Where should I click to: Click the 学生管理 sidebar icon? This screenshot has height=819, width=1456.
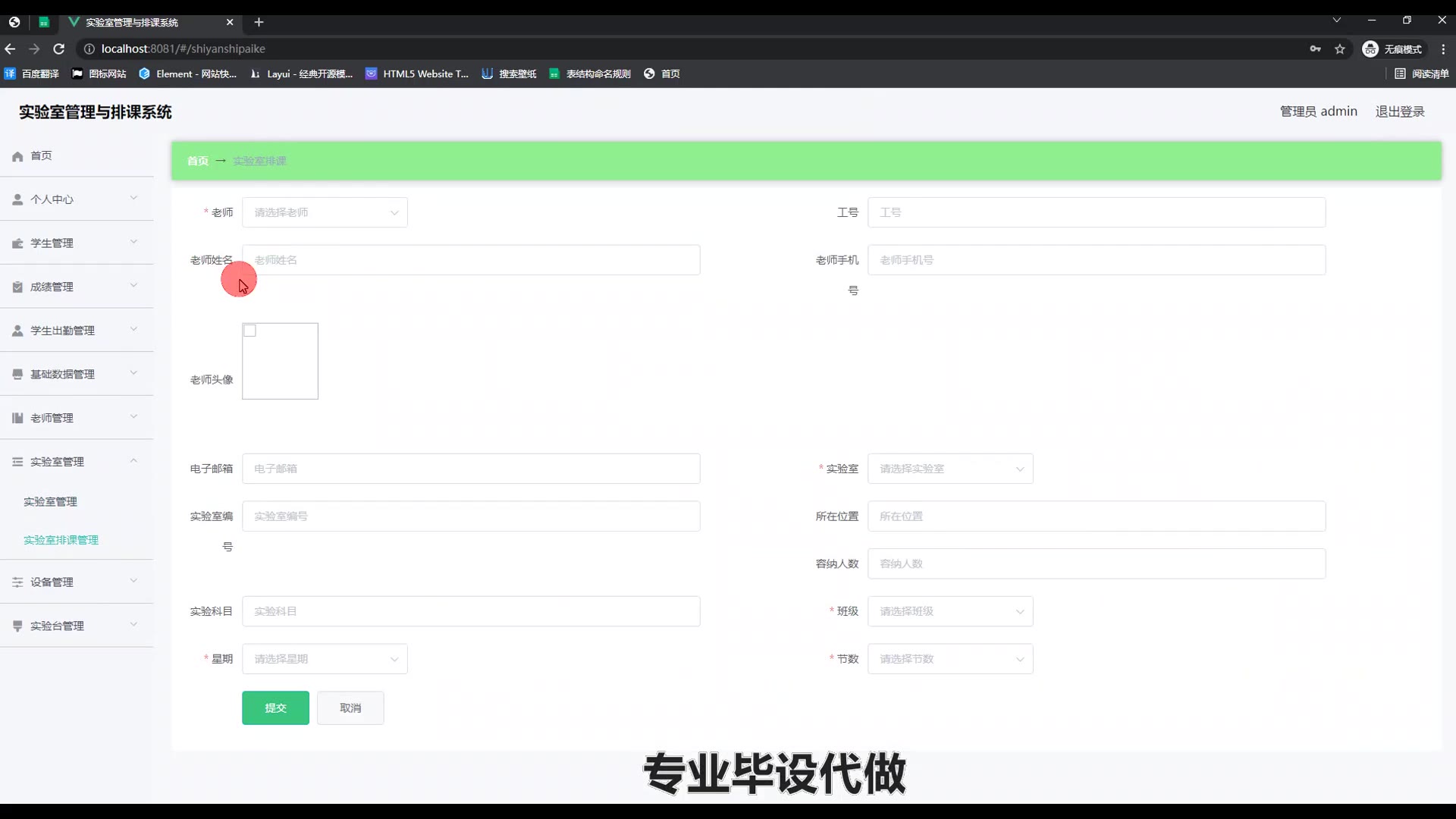[17, 243]
